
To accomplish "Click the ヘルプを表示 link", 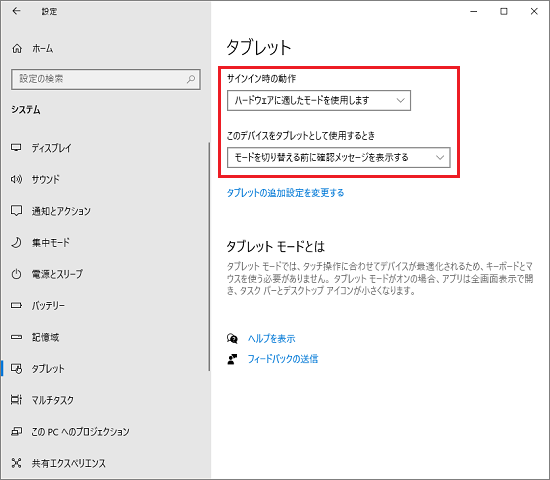I will [271, 339].
